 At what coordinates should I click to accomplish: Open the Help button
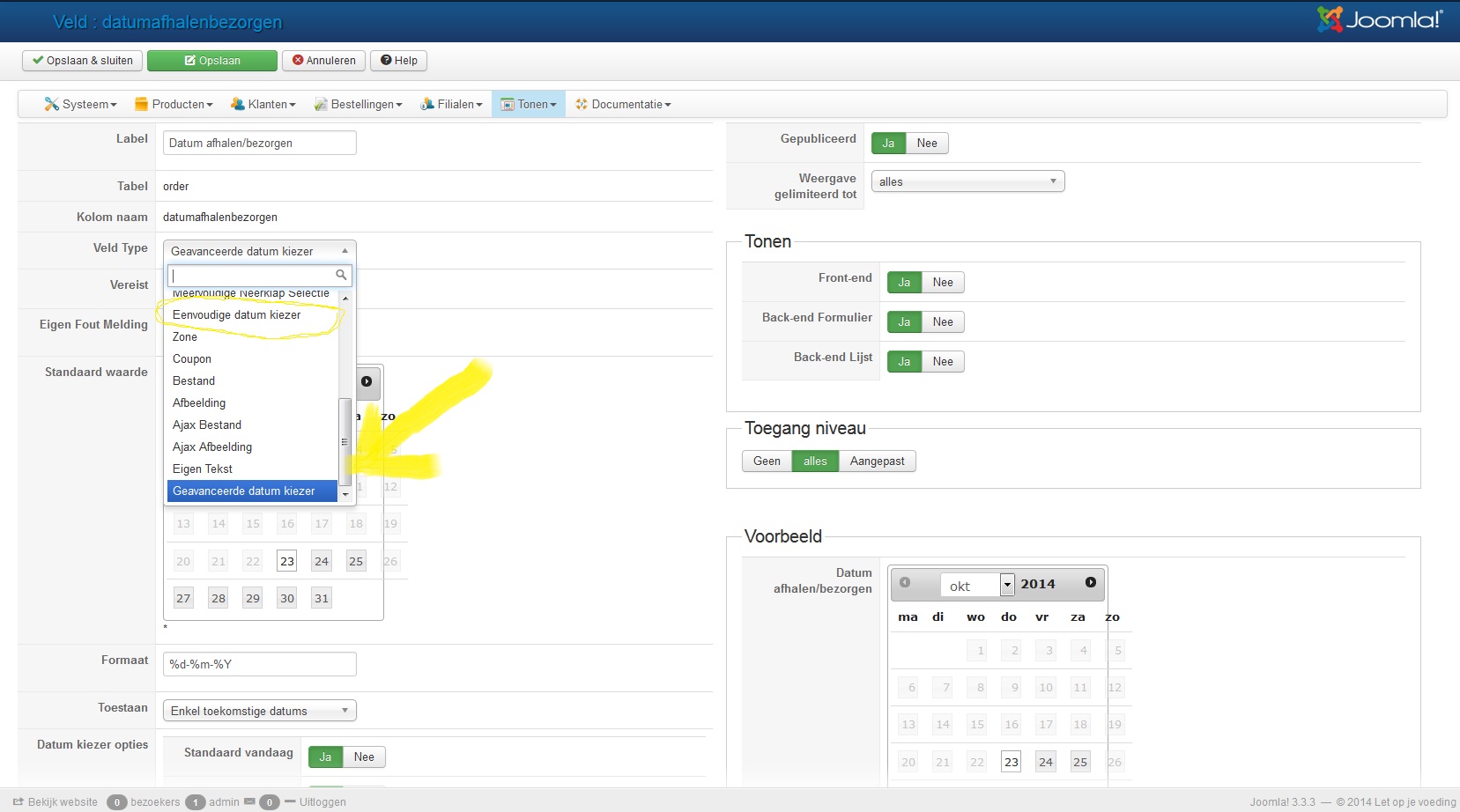[399, 61]
